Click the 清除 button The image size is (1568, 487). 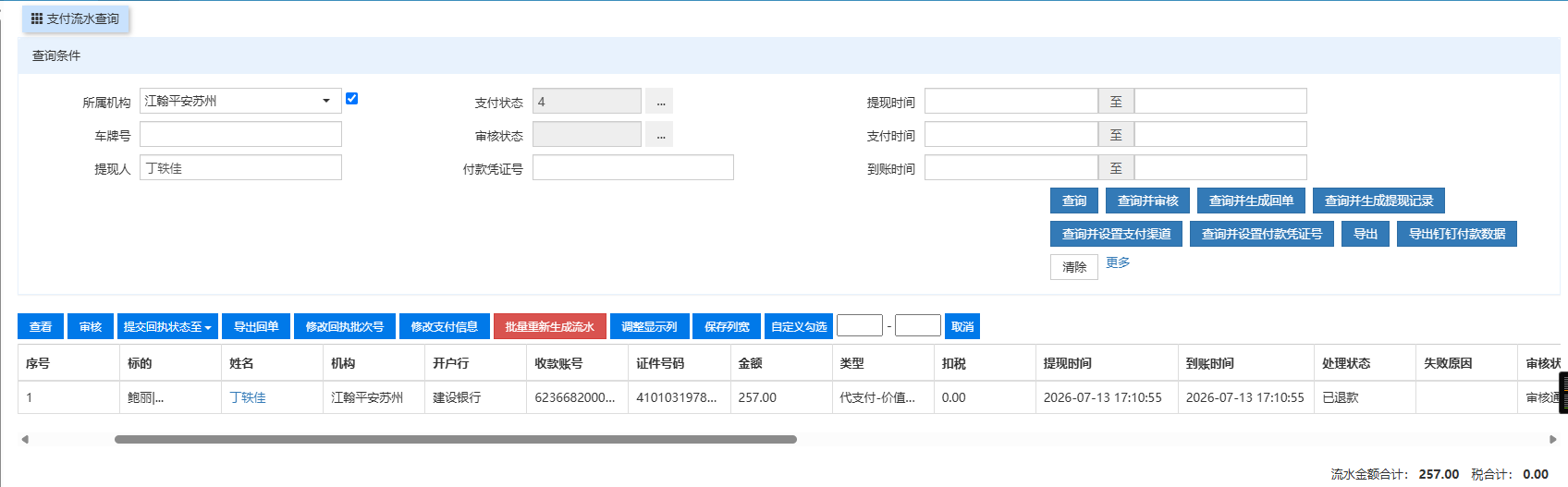pyautogui.click(x=1074, y=267)
